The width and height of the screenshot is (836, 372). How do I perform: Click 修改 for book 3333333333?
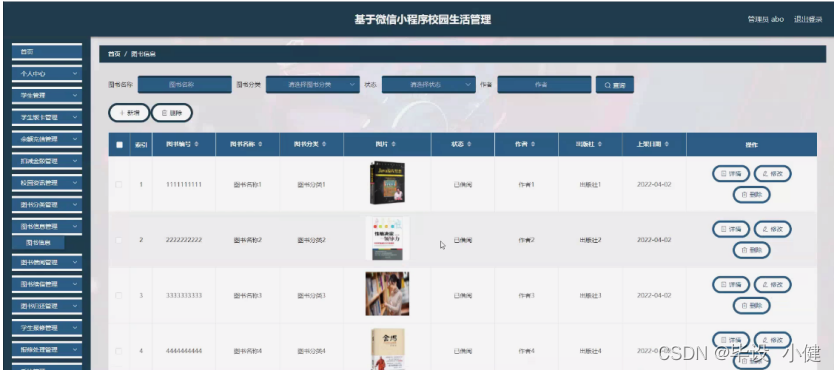click(x=773, y=285)
